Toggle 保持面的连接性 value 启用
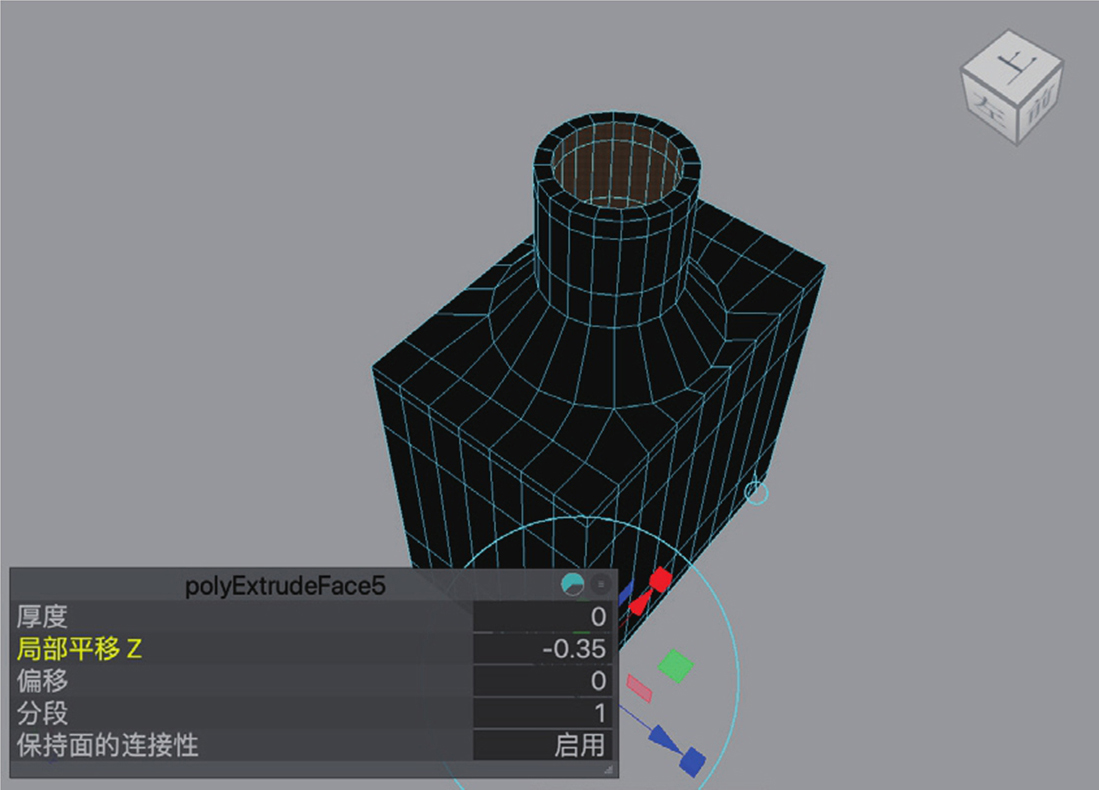Image resolution: width=1099 pixels, height=790 pixels. (543, 744)
